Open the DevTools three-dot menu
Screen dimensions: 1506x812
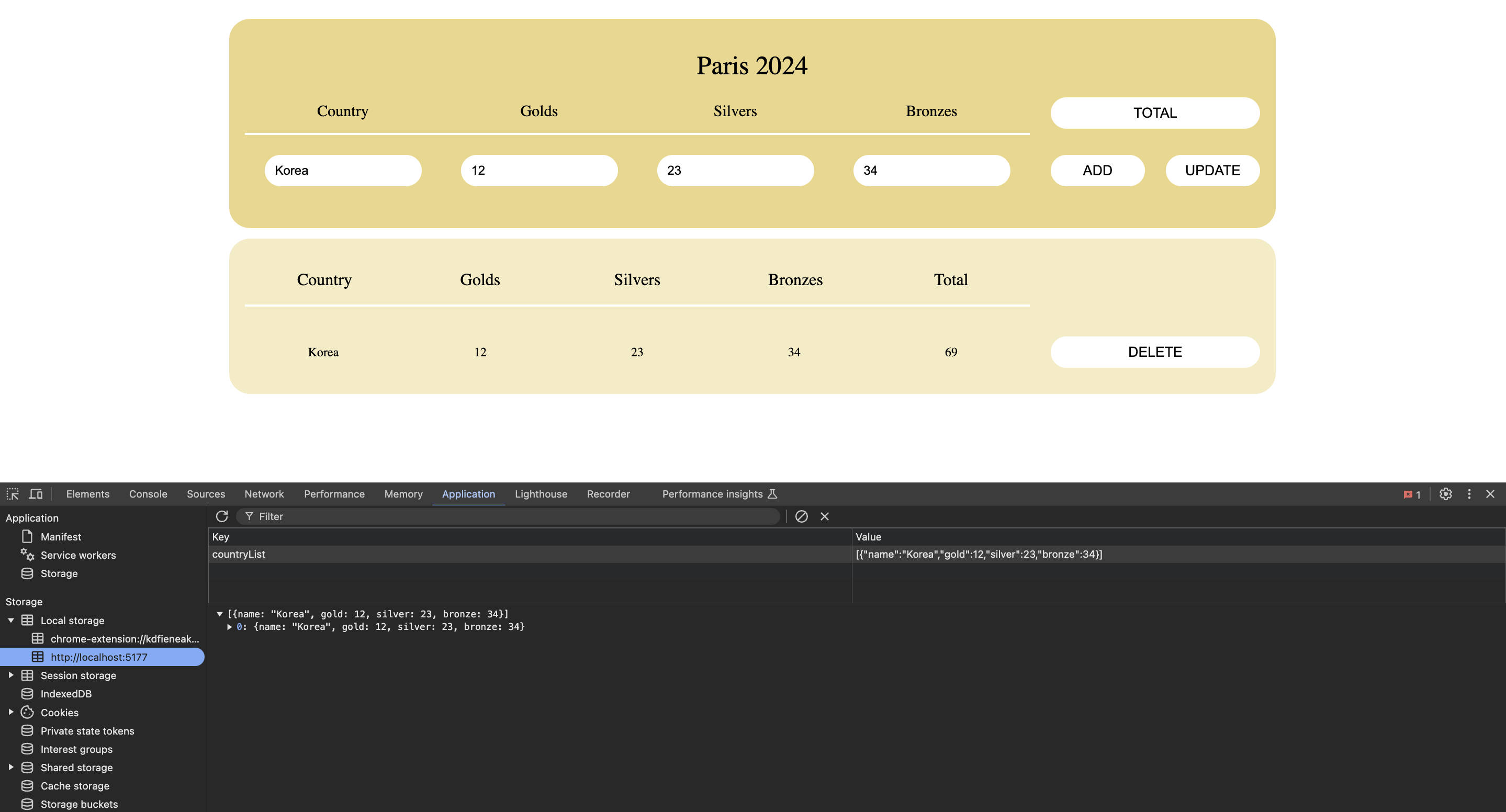(1468, 494)
